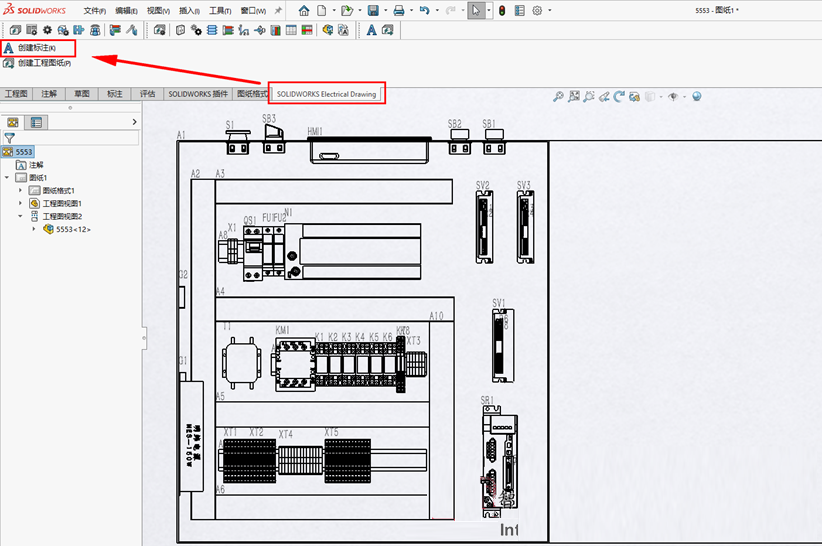Switch to the PropertyManager panel tab
This screenshot has width=822, height=546.
point(36,122)
